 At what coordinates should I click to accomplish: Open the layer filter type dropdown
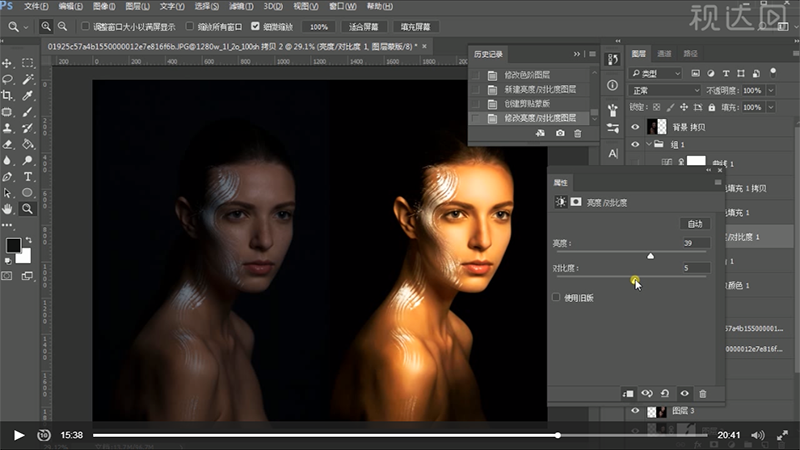click(x=656, y=73)
